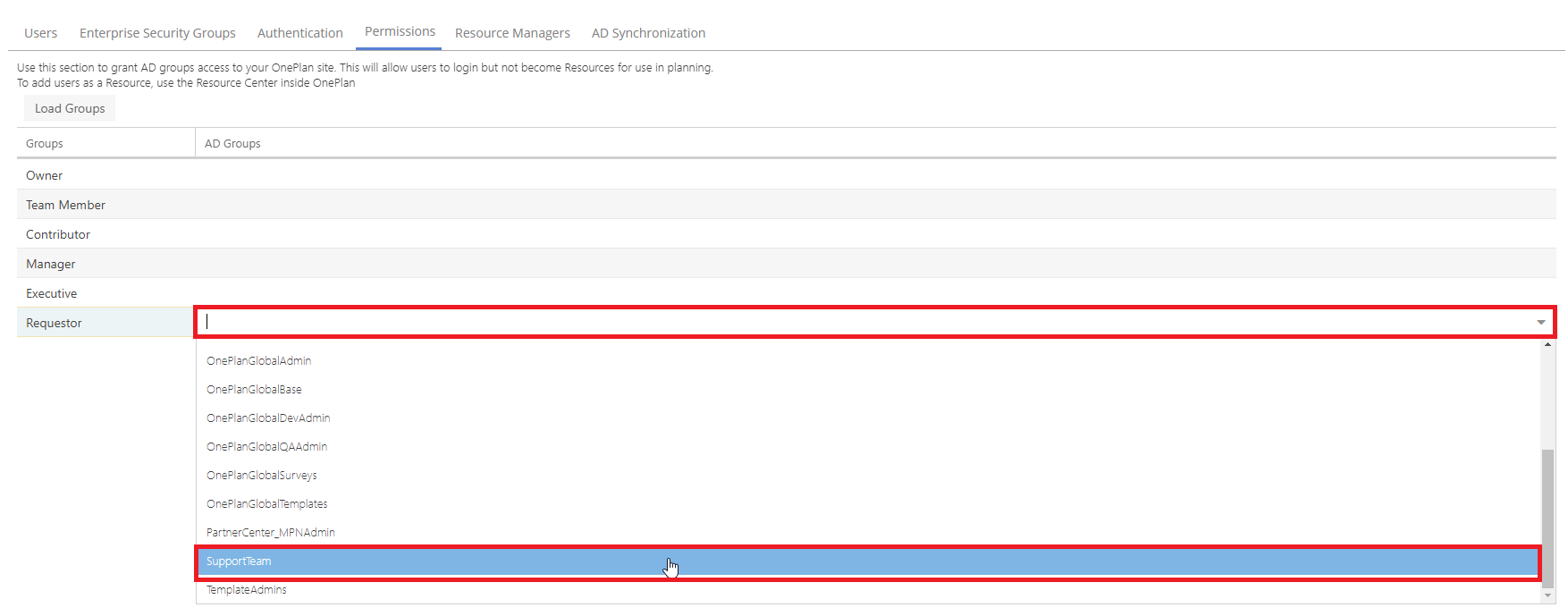This screenshot has height=616, width=1568.
Task: Select the Team Member group row
Action: click(x=787, y=205)
